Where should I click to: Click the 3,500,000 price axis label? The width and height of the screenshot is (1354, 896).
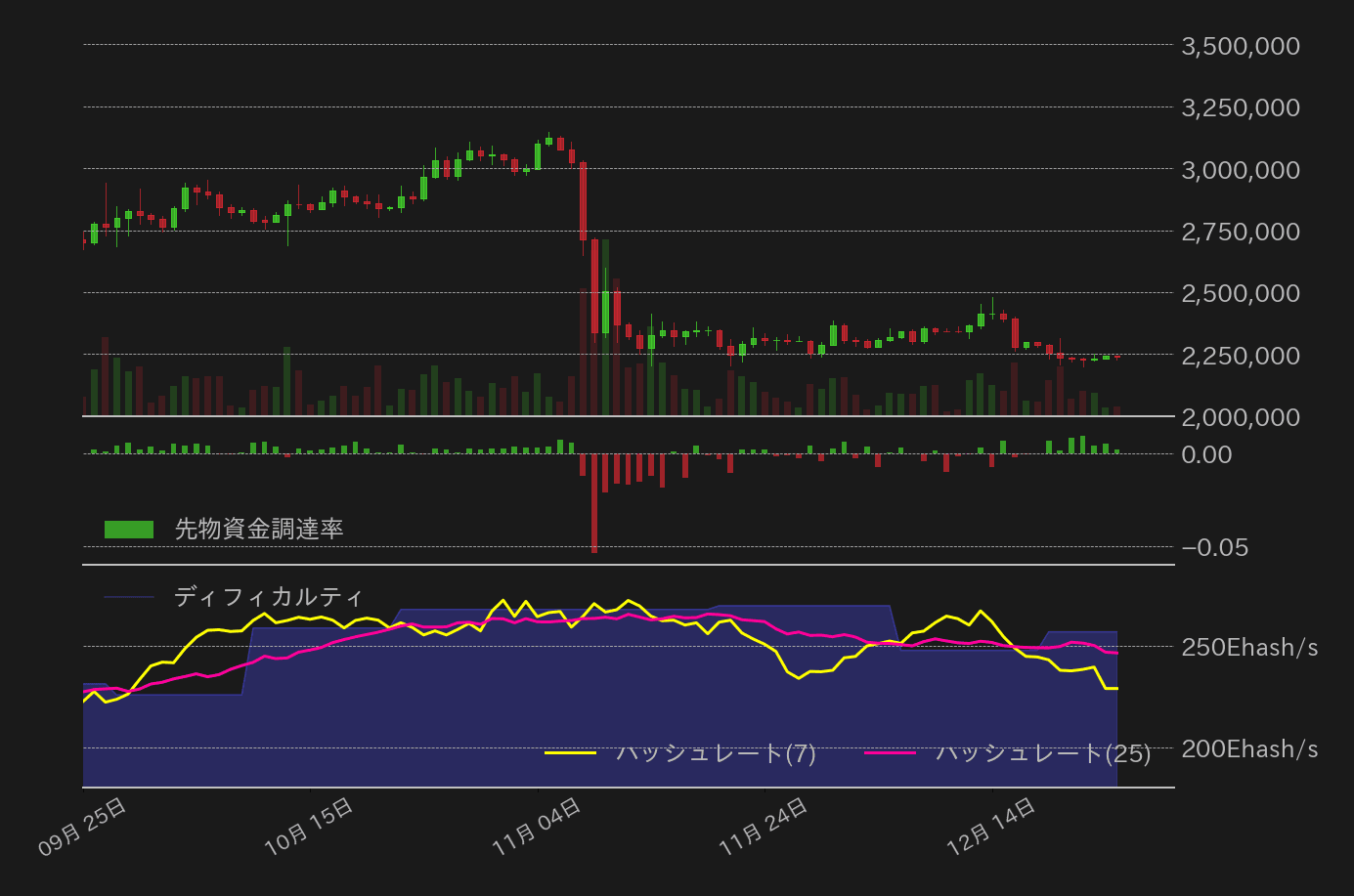pyautogui.click(x=1240, y=46)
